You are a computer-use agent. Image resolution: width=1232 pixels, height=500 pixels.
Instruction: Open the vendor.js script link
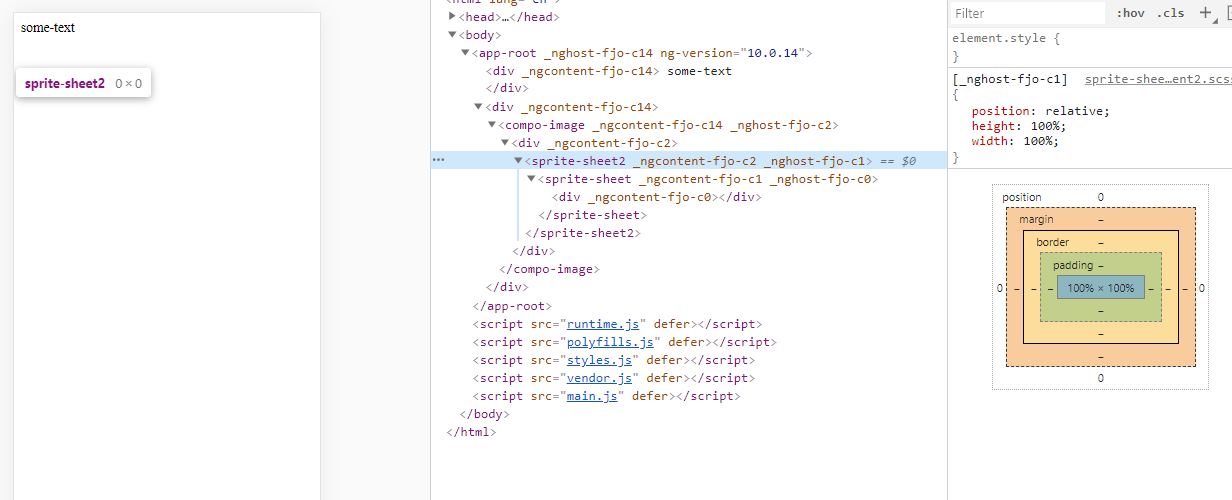coord(599,378)
